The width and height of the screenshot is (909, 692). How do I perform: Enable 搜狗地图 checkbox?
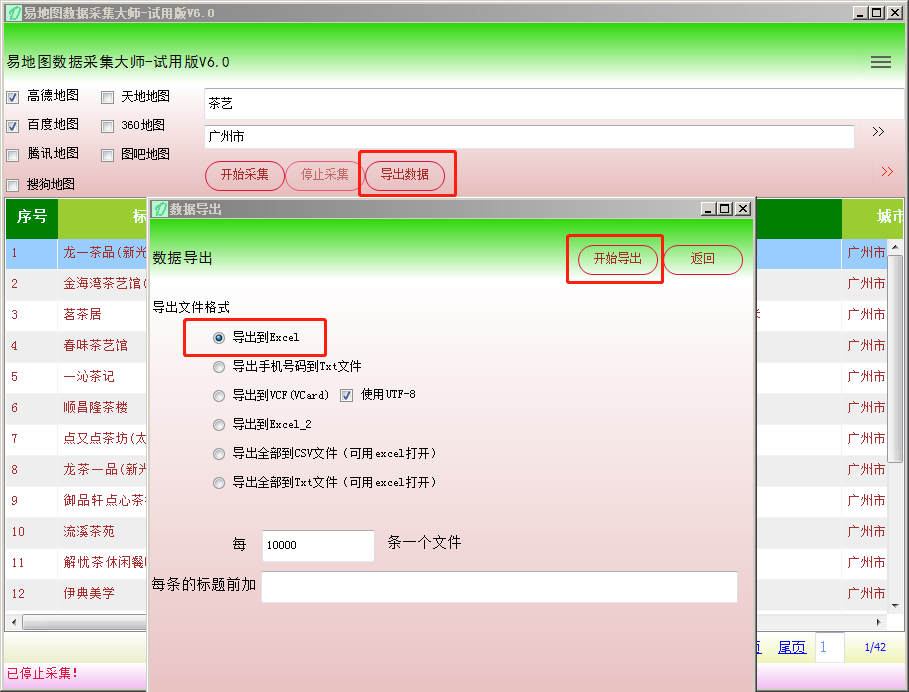click(13, 186)
